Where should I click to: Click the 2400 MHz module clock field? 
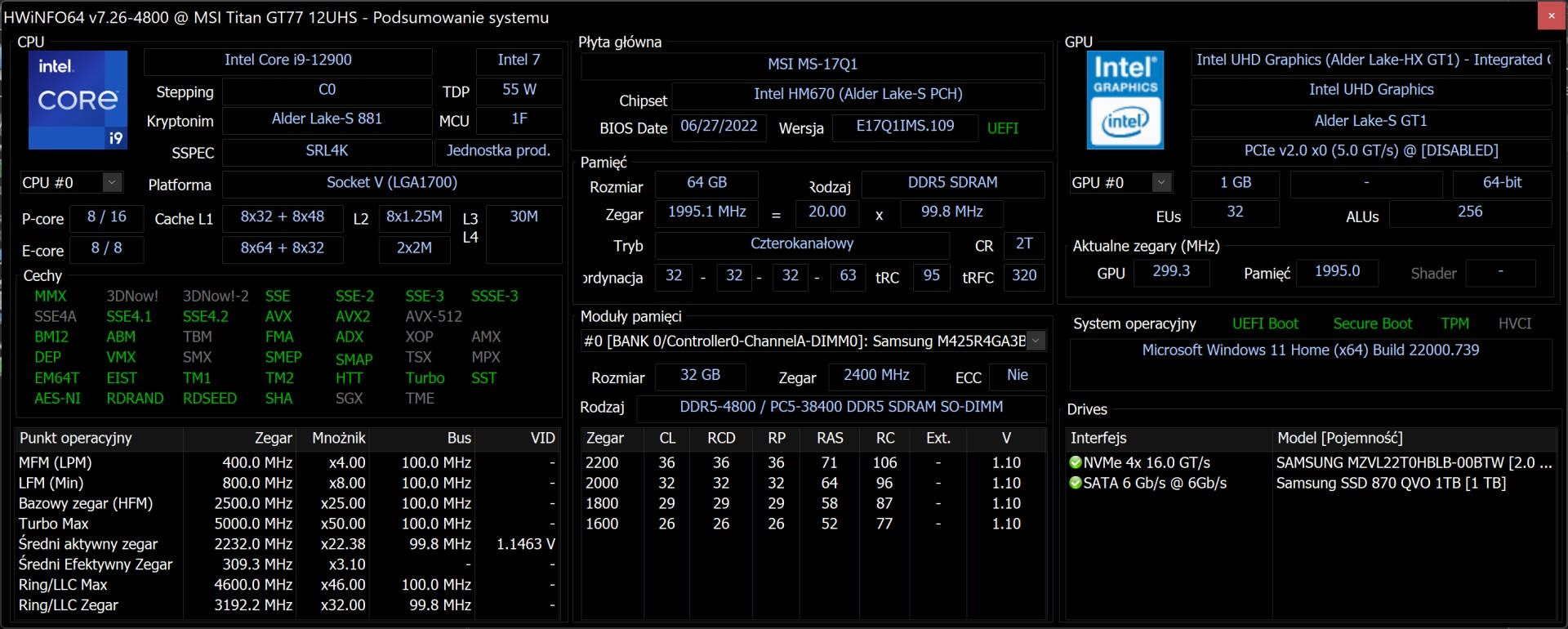[x=876, y=376]
